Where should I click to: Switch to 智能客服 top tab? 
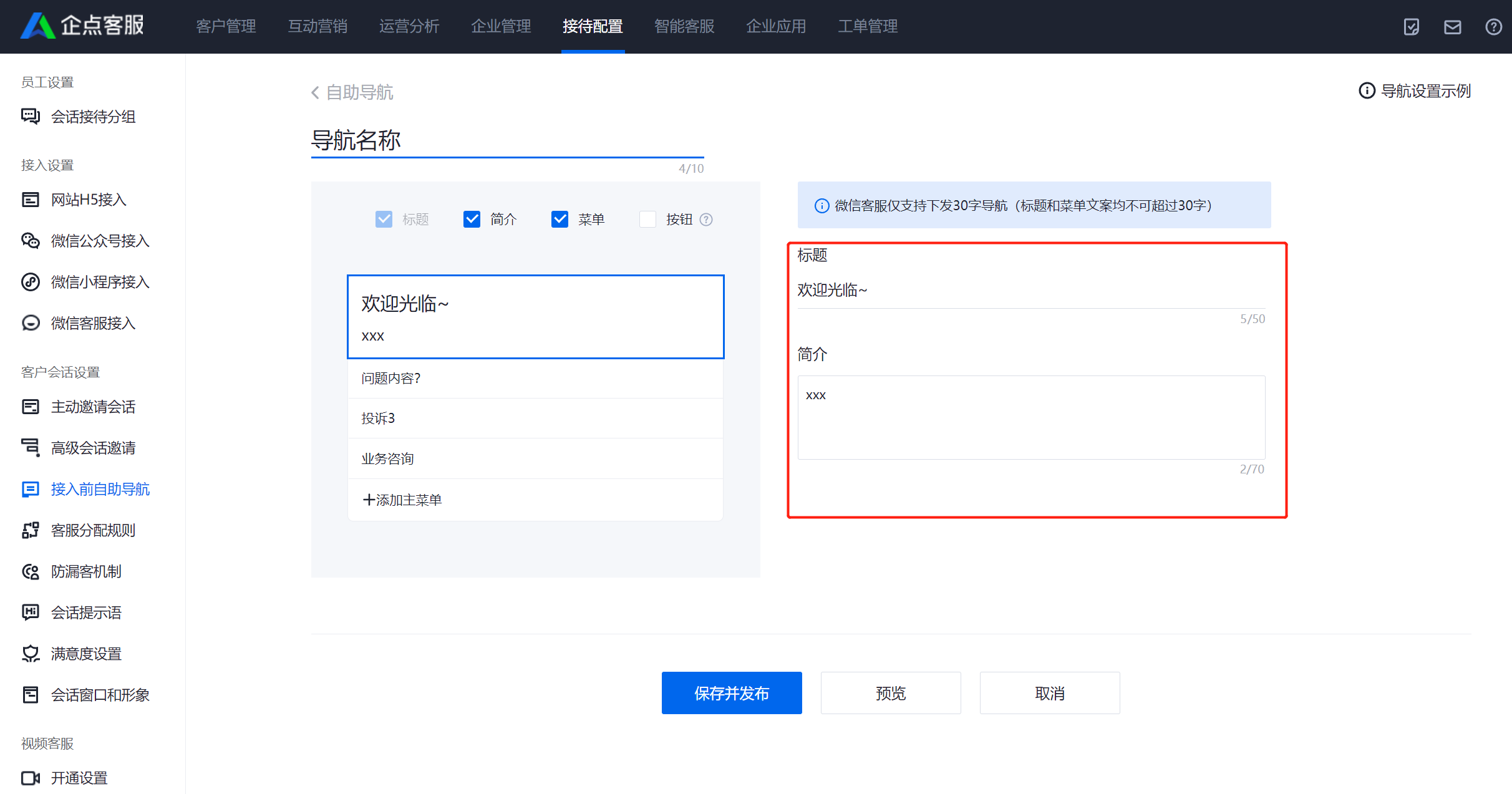684,26
